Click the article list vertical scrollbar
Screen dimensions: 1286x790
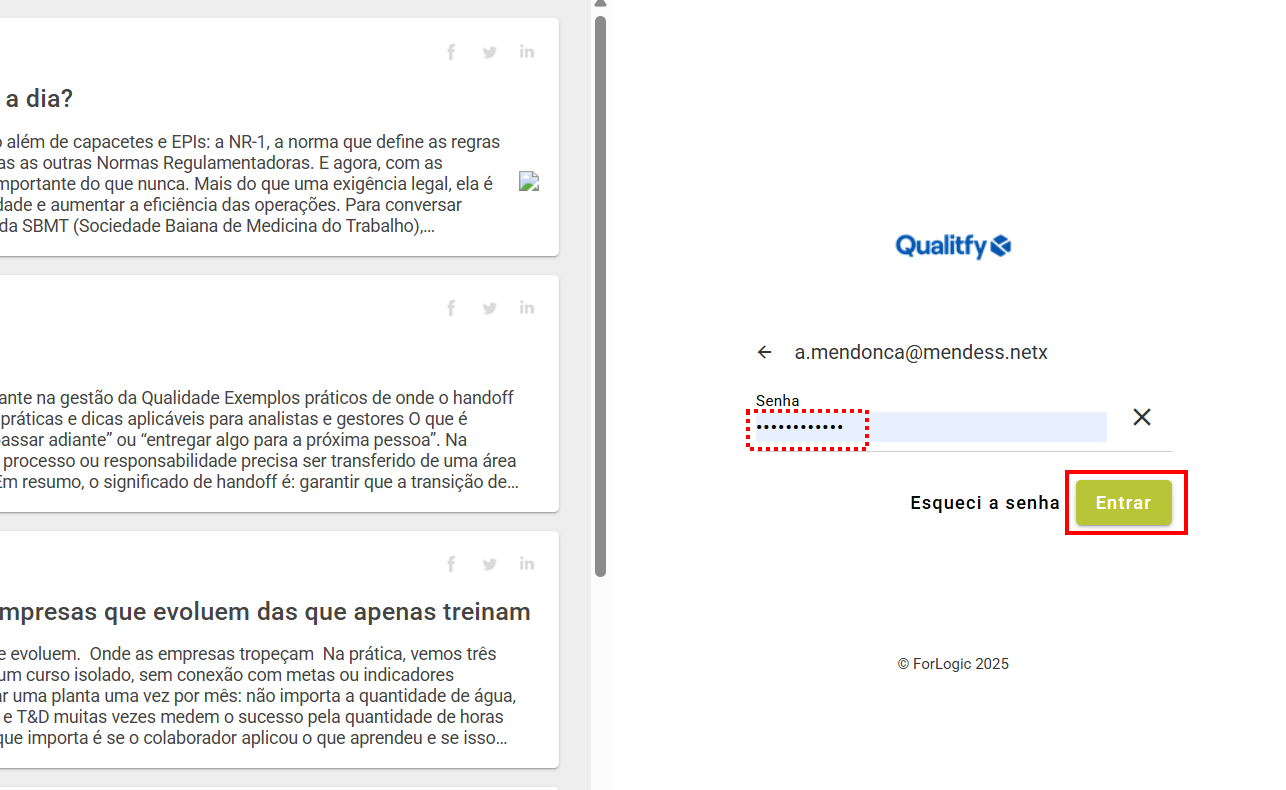tap(600, 300)
